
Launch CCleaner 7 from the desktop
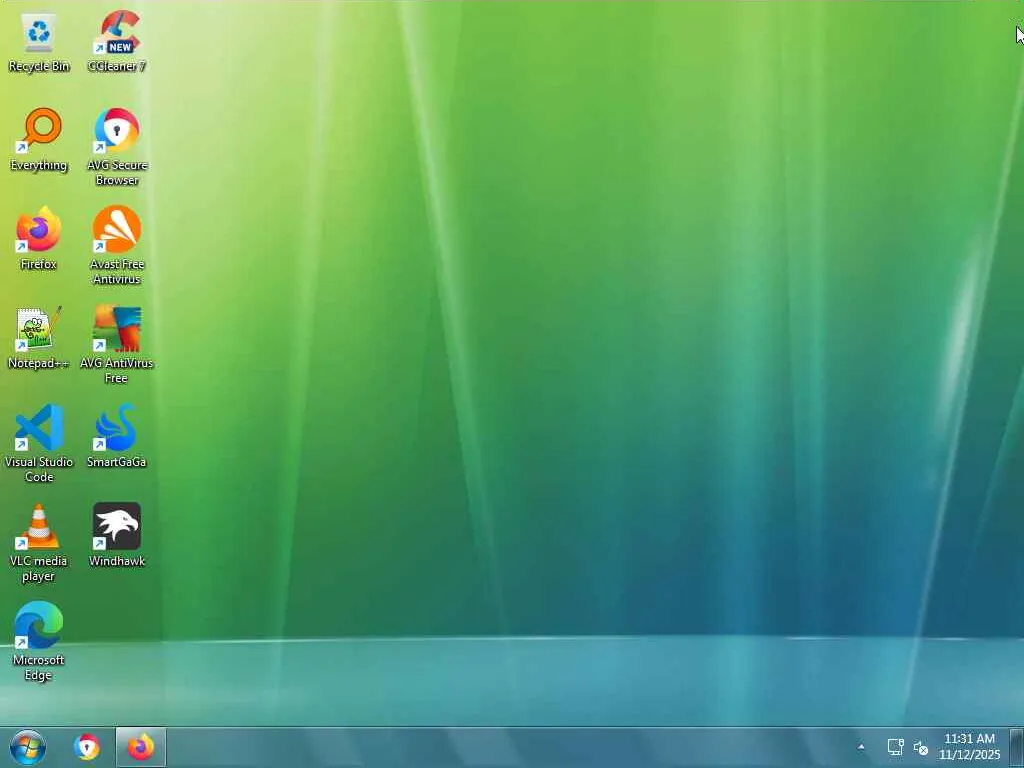(x=117, y=42)
